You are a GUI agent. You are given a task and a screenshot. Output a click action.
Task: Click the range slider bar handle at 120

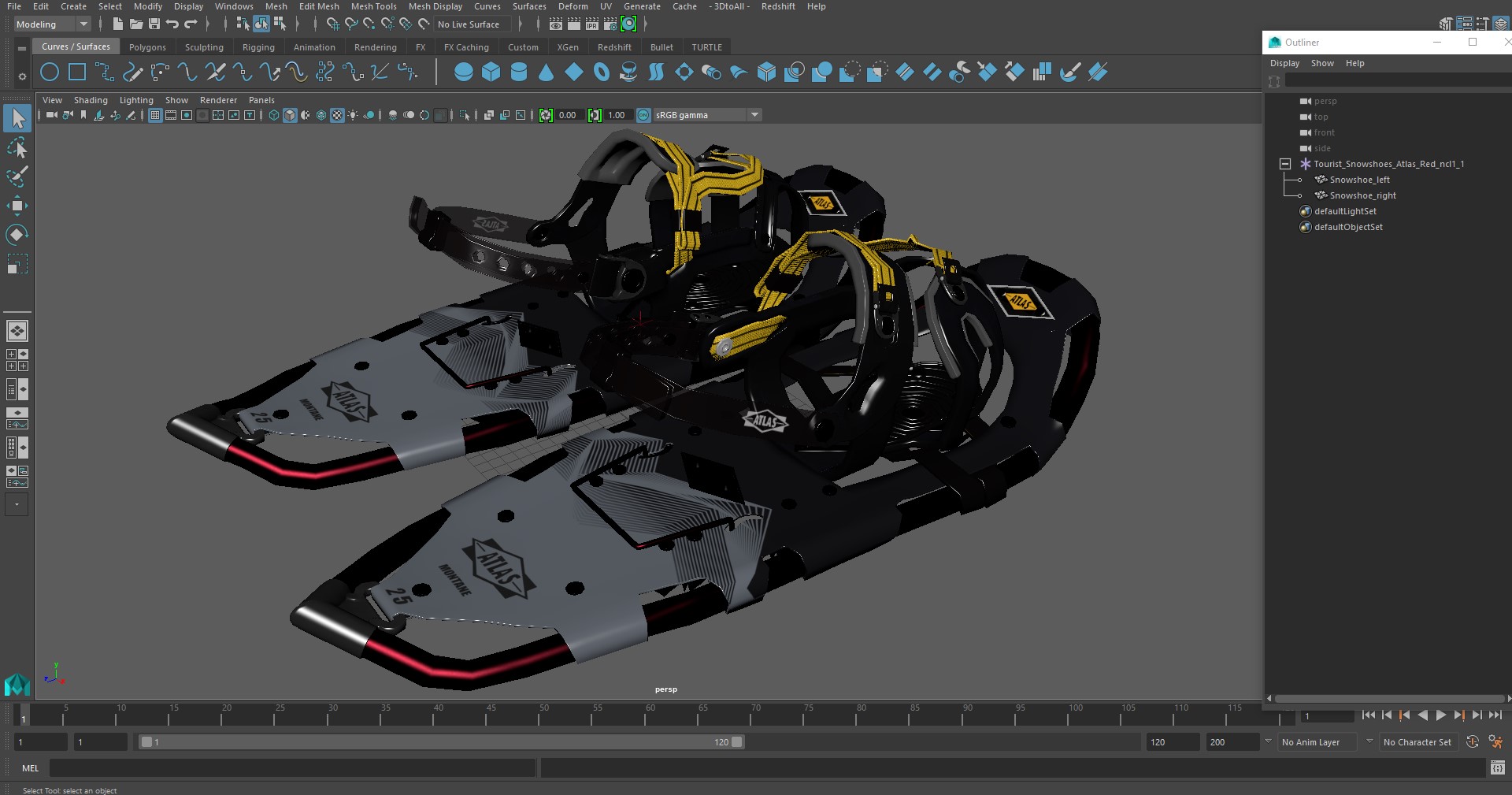pos(737,742)
